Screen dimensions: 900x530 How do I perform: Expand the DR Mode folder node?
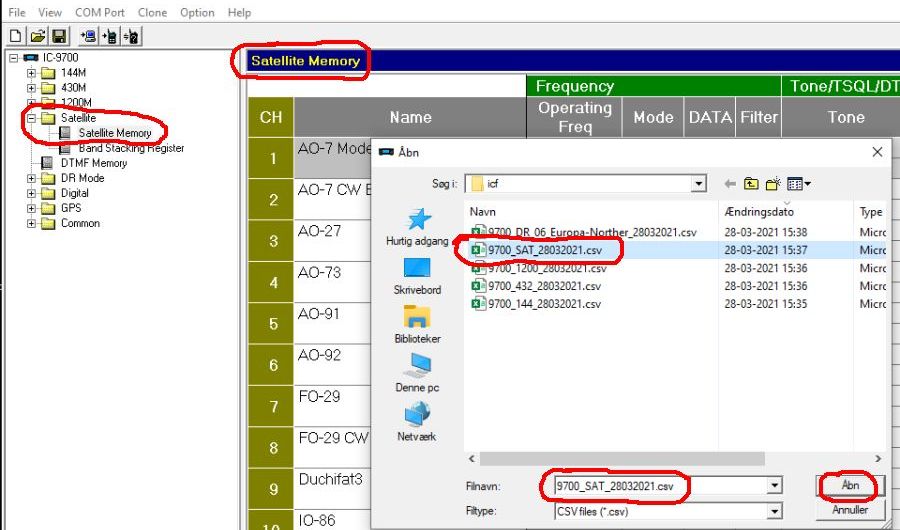32,179
